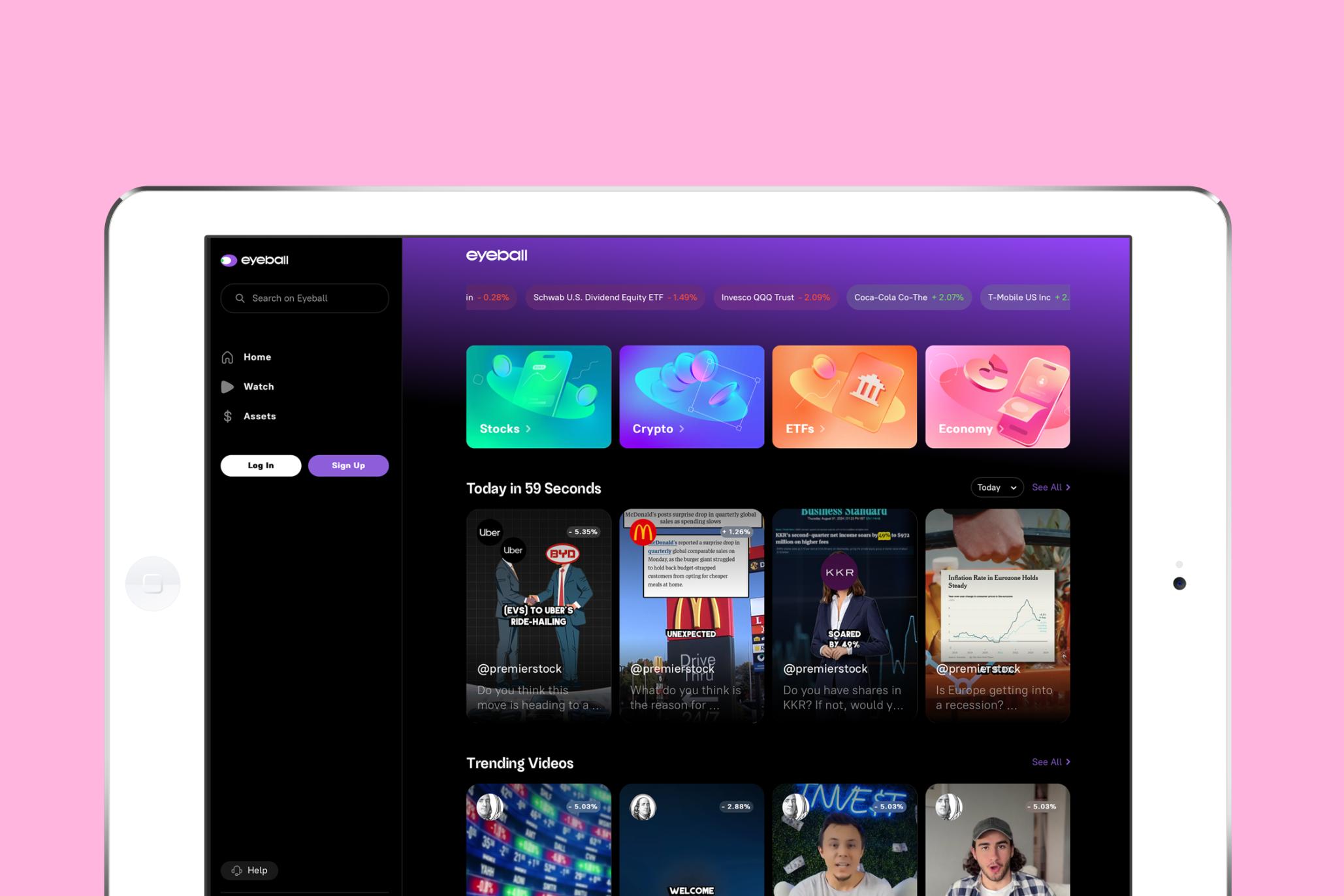Select Schwab U.S. Dividend Equity ETF ticker
The height and width of the screenshot is (896, 1344).
615,297
